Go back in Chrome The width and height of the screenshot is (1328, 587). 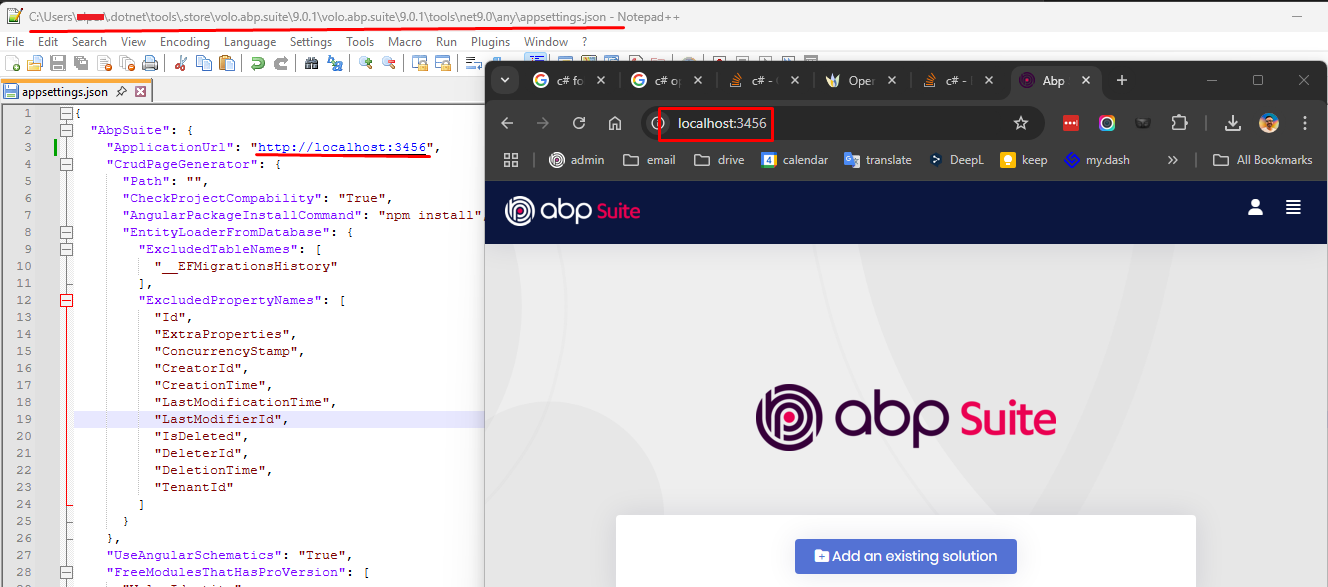[x=507, y=123]
